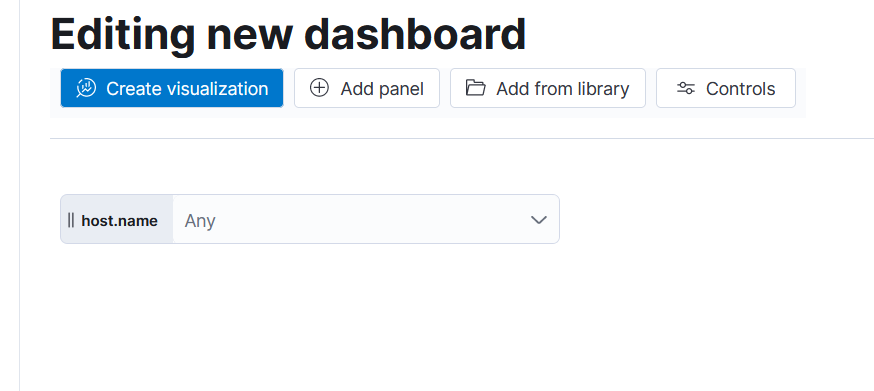Screen dimensions: 874x391
Task: Click the 'Create visualization' label text
Action: point(187,89)
